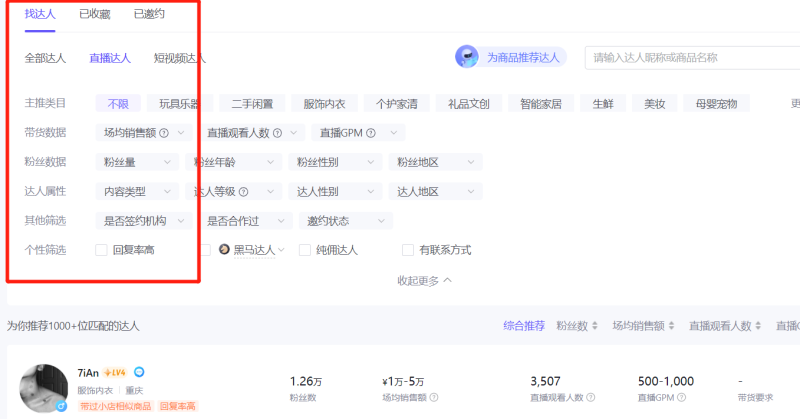Choose 个护家清 category
Screen dimensions: 800x419
pos(396,104)
